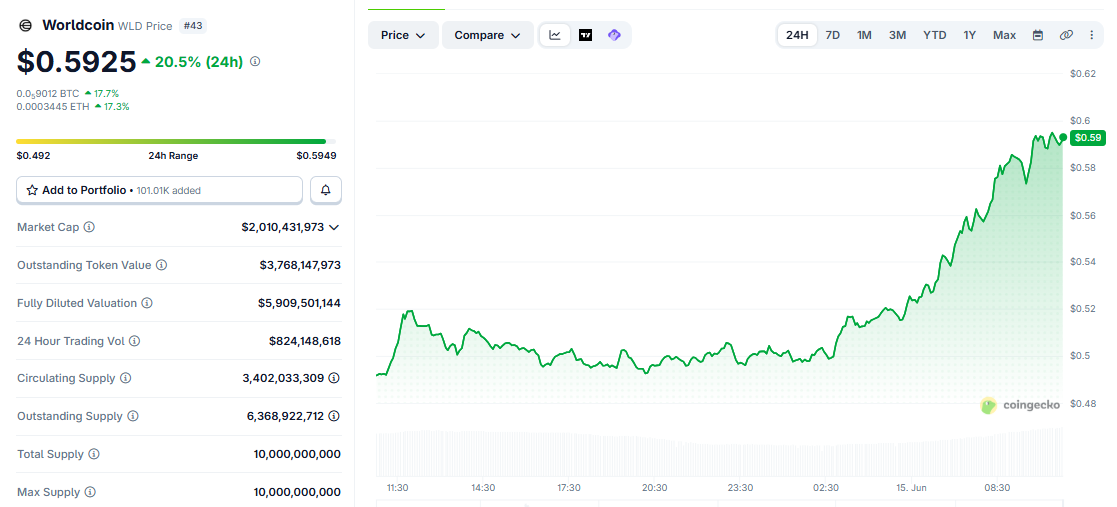Click the $3,768,147,973 token value
1117x507 pixels.
(300, 265)
